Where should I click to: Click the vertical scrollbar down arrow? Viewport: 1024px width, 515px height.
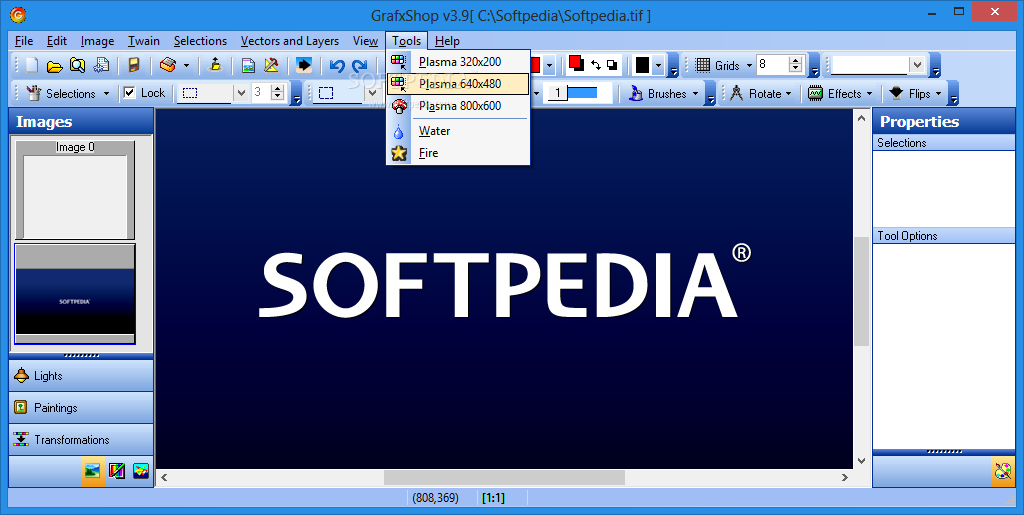click(x=861, y=461)
